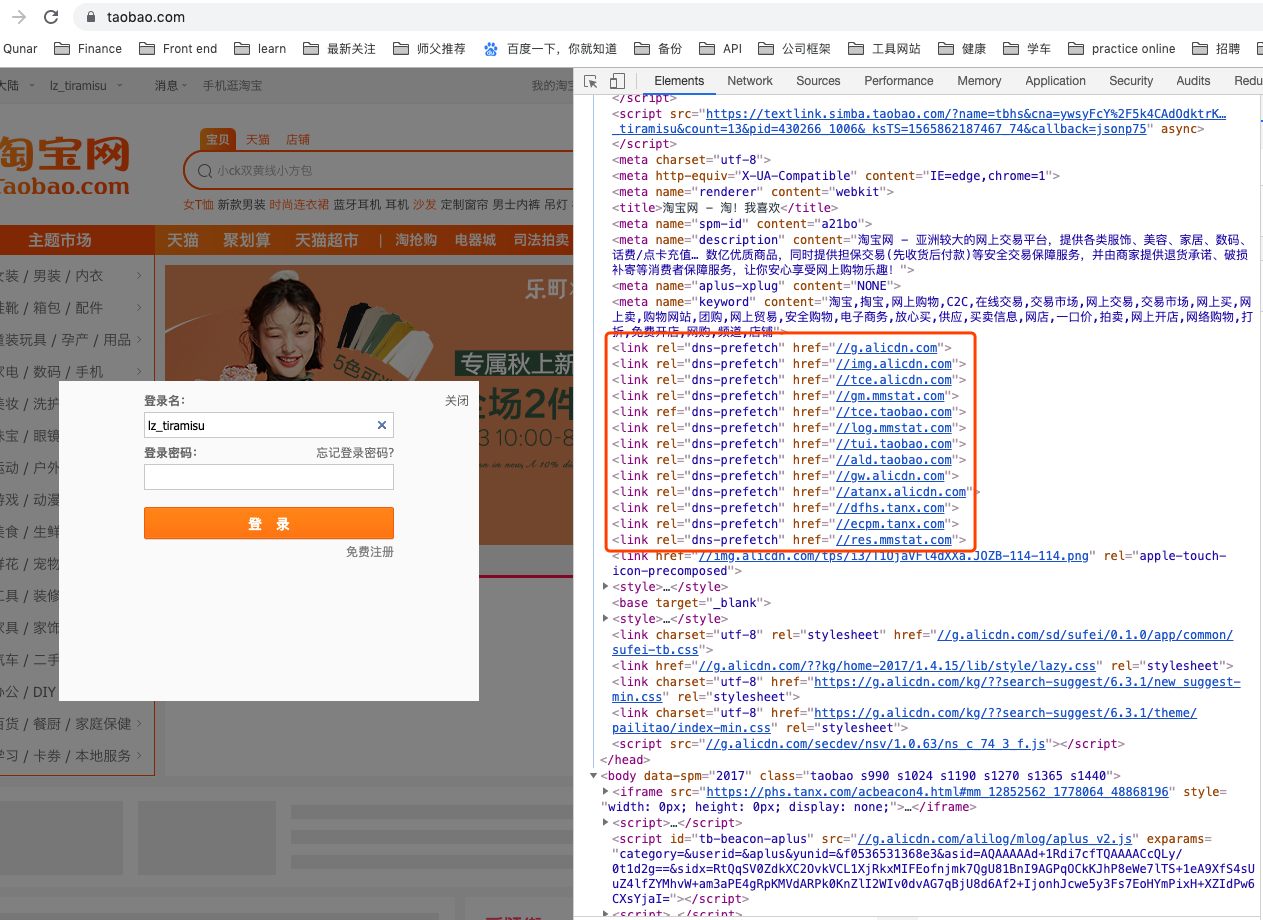This screenshot has height=920, width=1263.
Task: Open the Front end bookmark folder
Action: [x=178, y=48]
